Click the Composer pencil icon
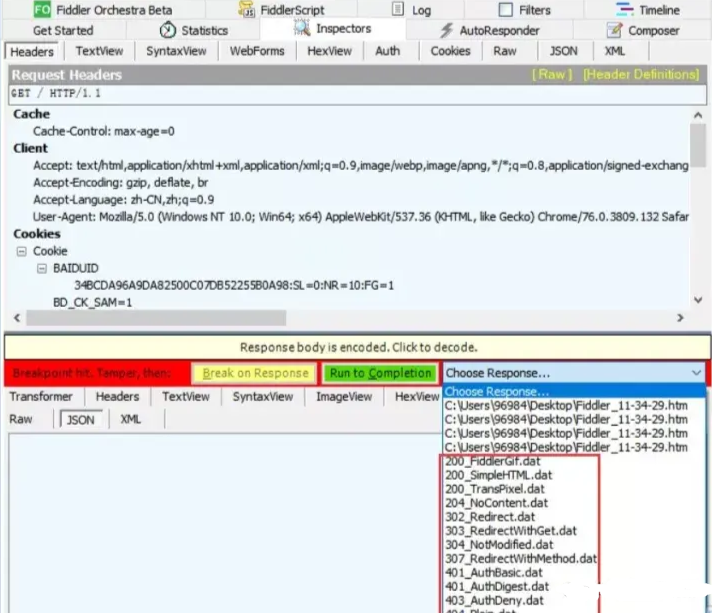This screenshot has width=712, height=613. point(614,30)
